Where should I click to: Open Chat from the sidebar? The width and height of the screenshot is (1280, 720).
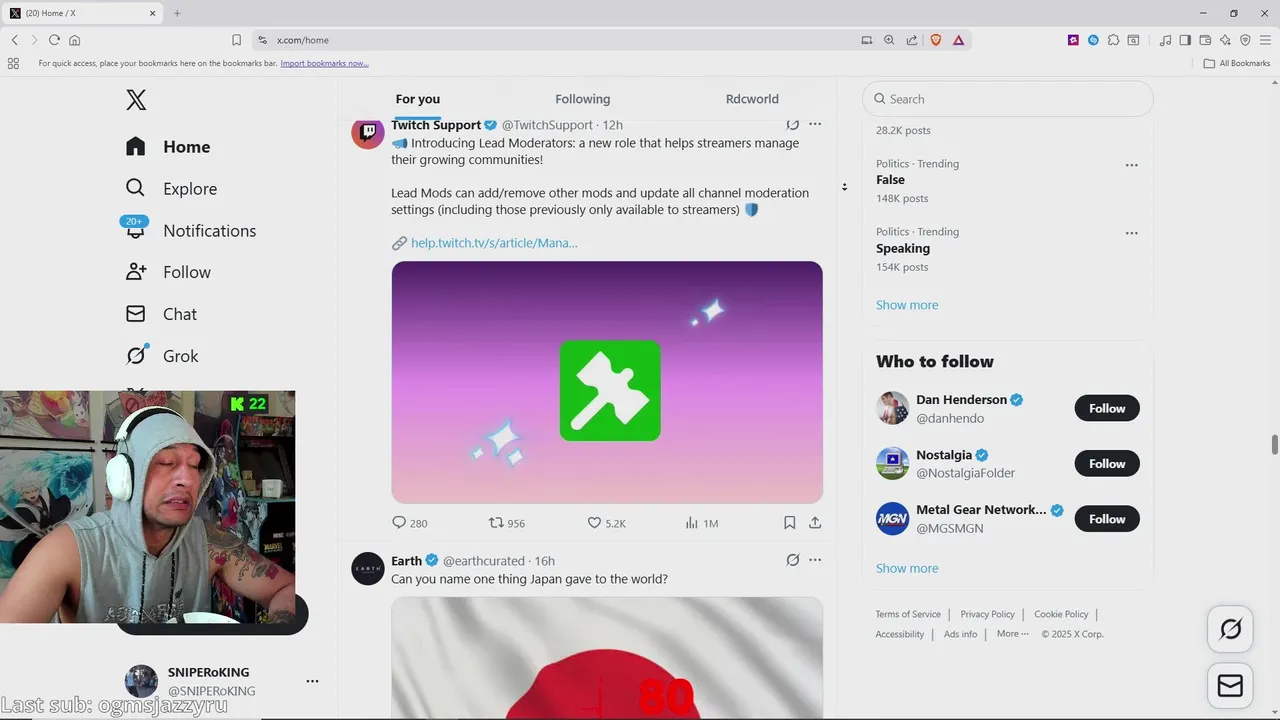[x=161, y=314]
